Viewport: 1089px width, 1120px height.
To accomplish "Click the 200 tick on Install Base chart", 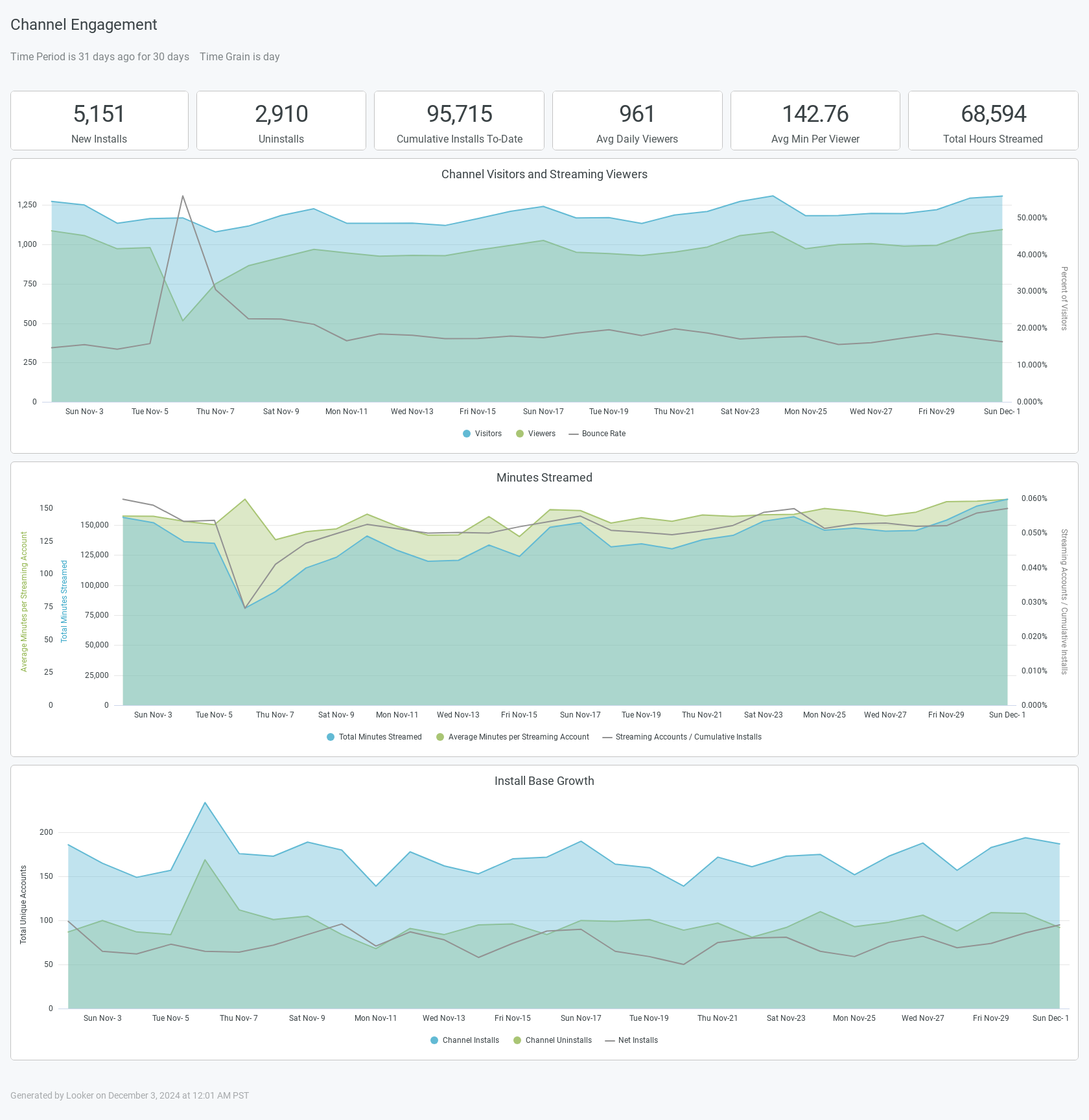I will pos(46,832).
